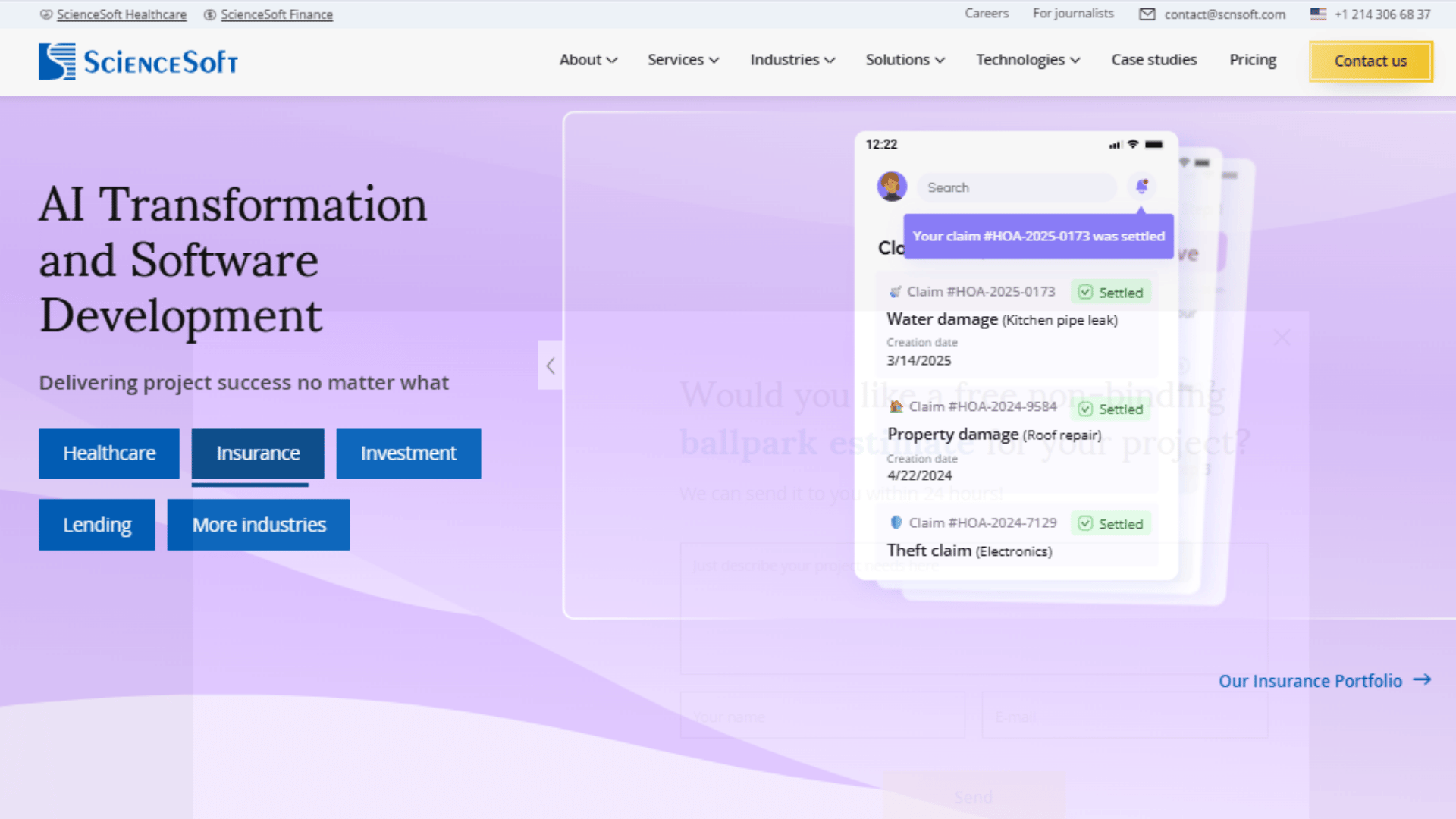Open the Technologies dropdown
Screen dimensions: 1456x819
1028,60
